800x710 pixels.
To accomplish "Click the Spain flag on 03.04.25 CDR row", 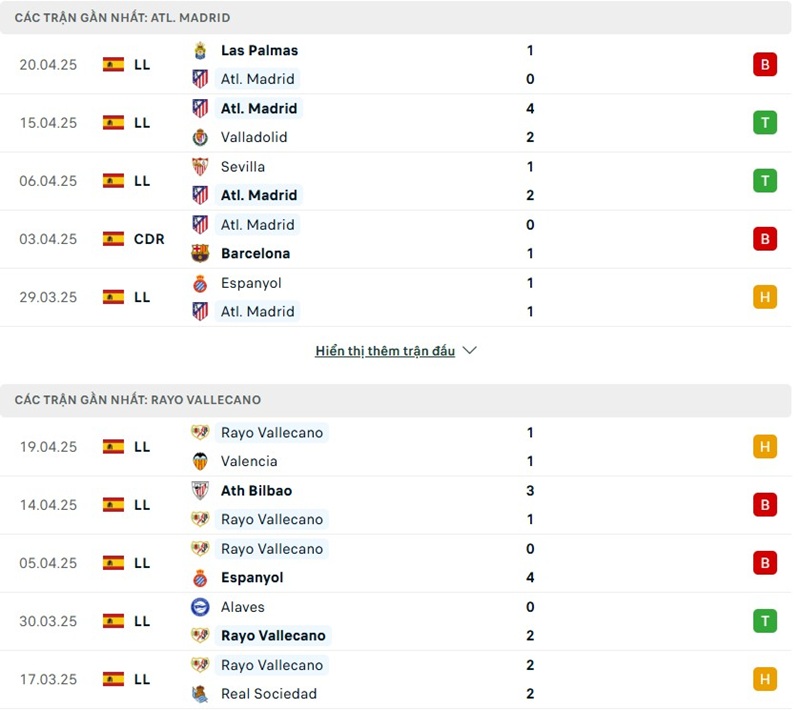I will [x=113, y=239].
